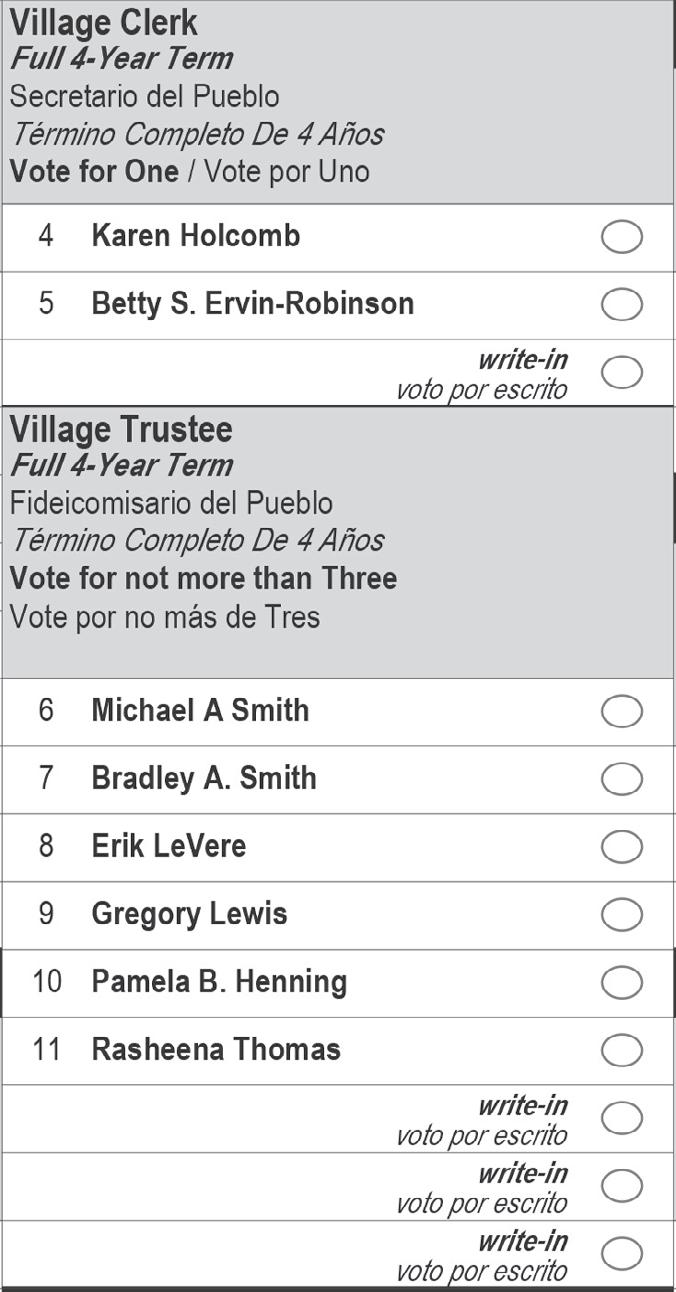This screenshot has height=1292, width=676.
Task: Mark the oval for Karen Holcomb
Action: click(621, 238)
